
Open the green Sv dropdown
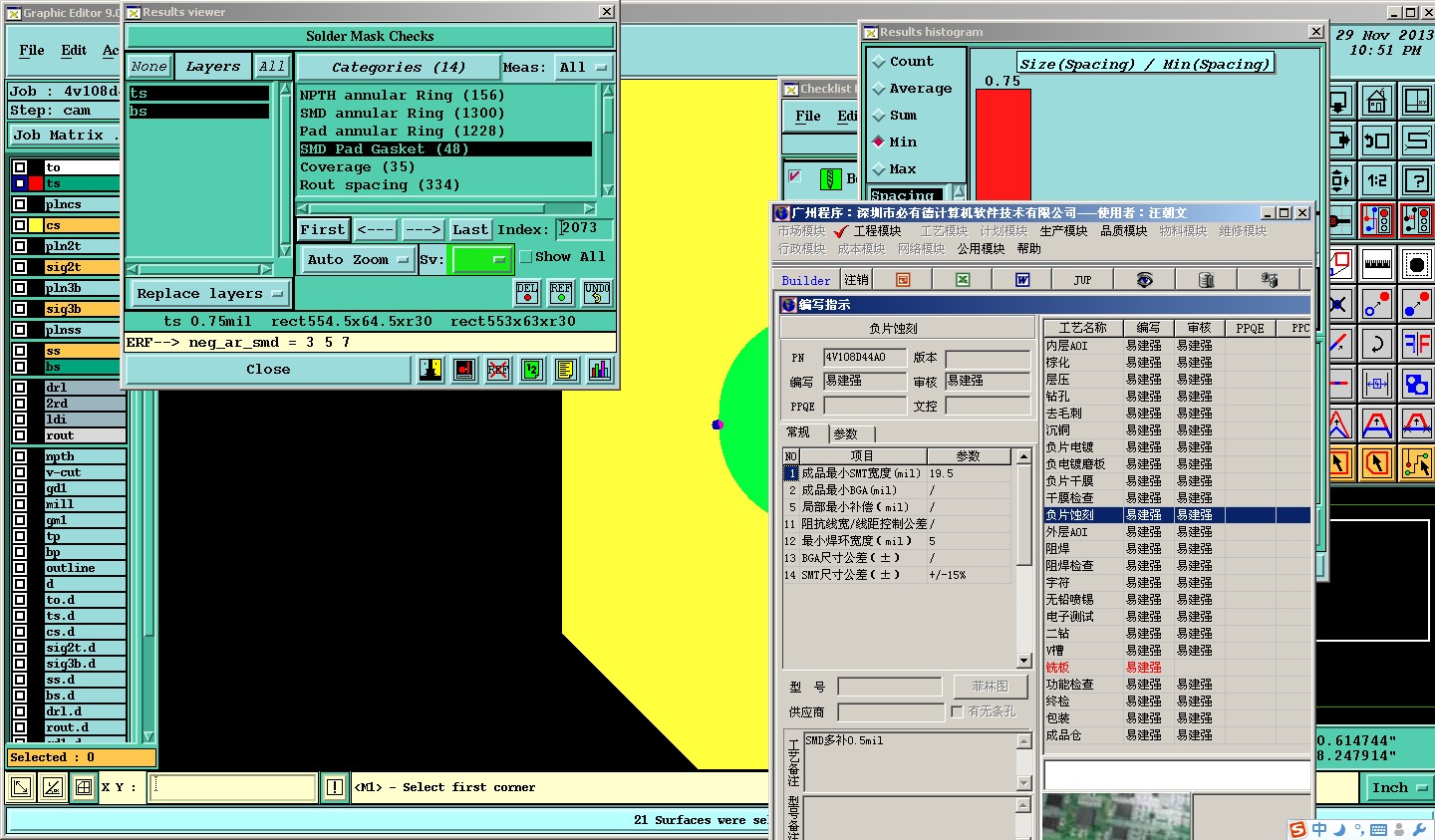tap(481, 260)
